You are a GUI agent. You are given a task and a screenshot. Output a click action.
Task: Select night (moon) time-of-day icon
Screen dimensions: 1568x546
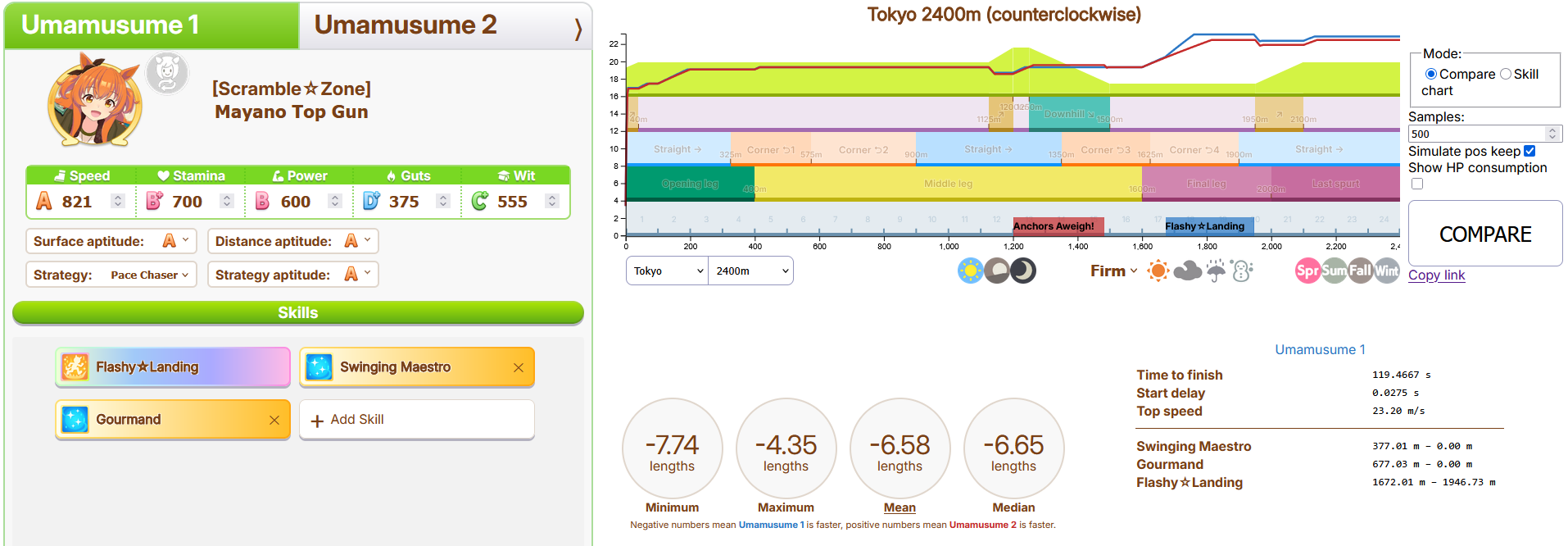tap(1023, 271)
